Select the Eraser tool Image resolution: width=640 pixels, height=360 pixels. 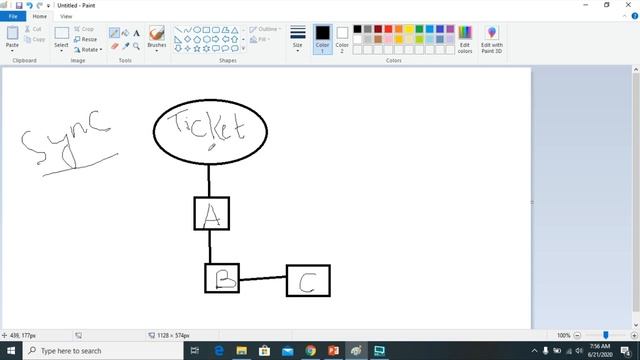[114, 46]
